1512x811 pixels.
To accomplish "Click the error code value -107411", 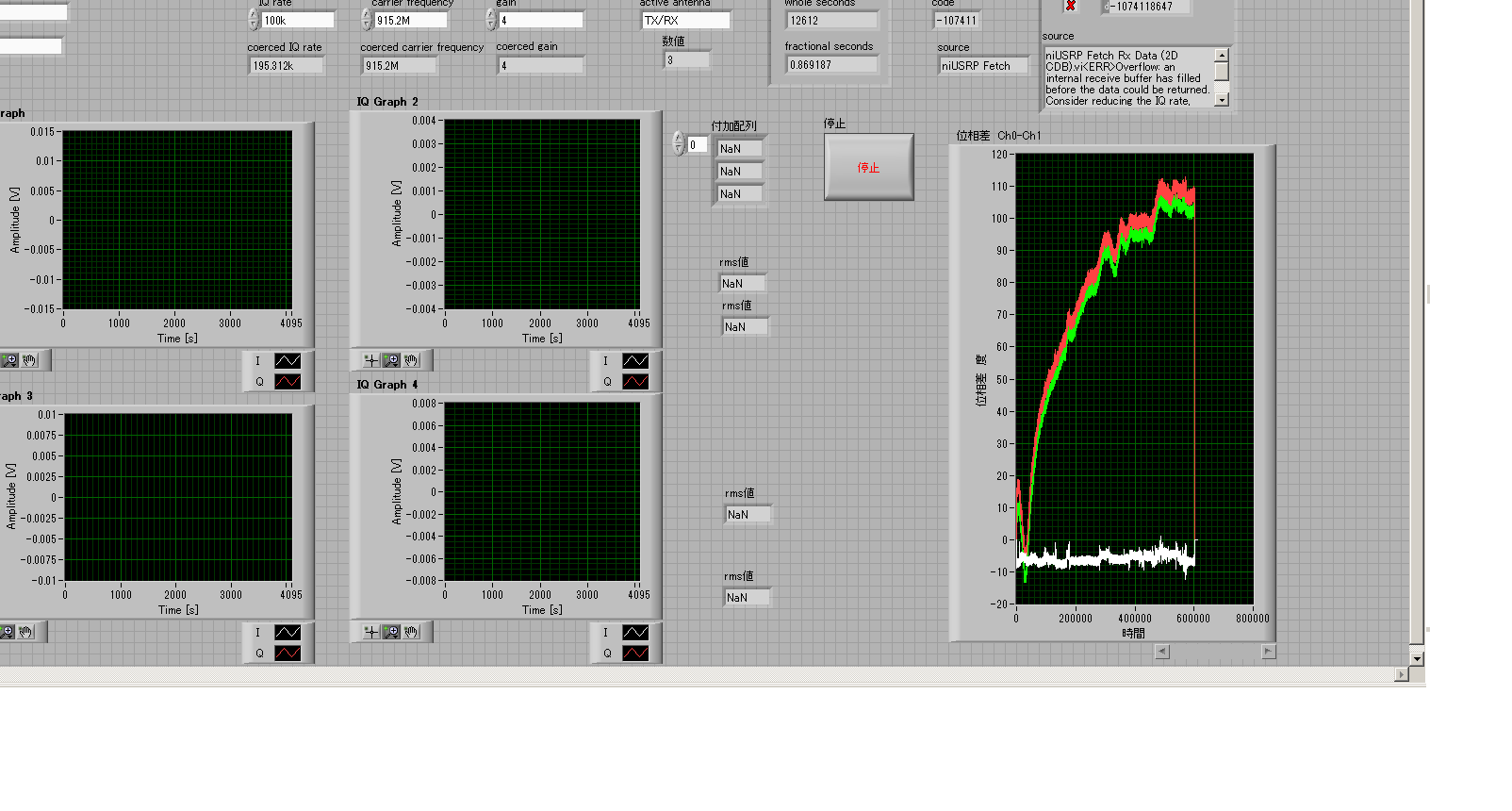I will click(957, 20).
